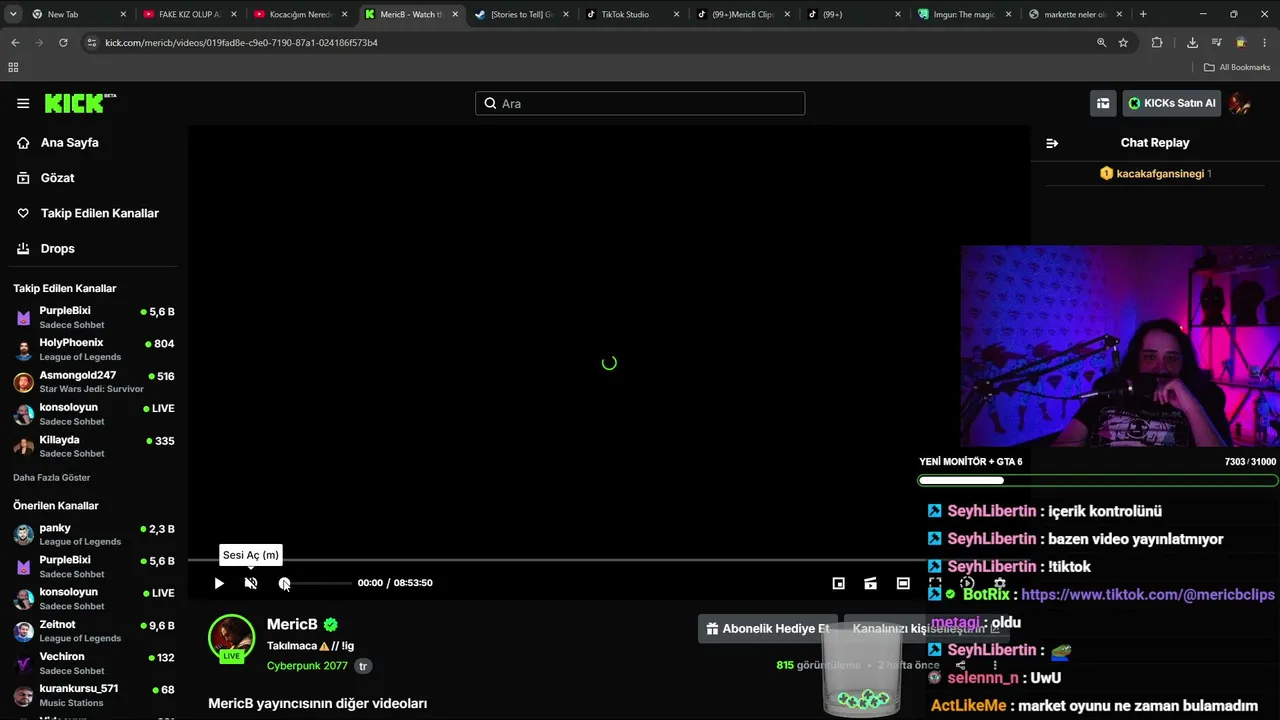
Task: Open video settings gear
Action: 999,583
